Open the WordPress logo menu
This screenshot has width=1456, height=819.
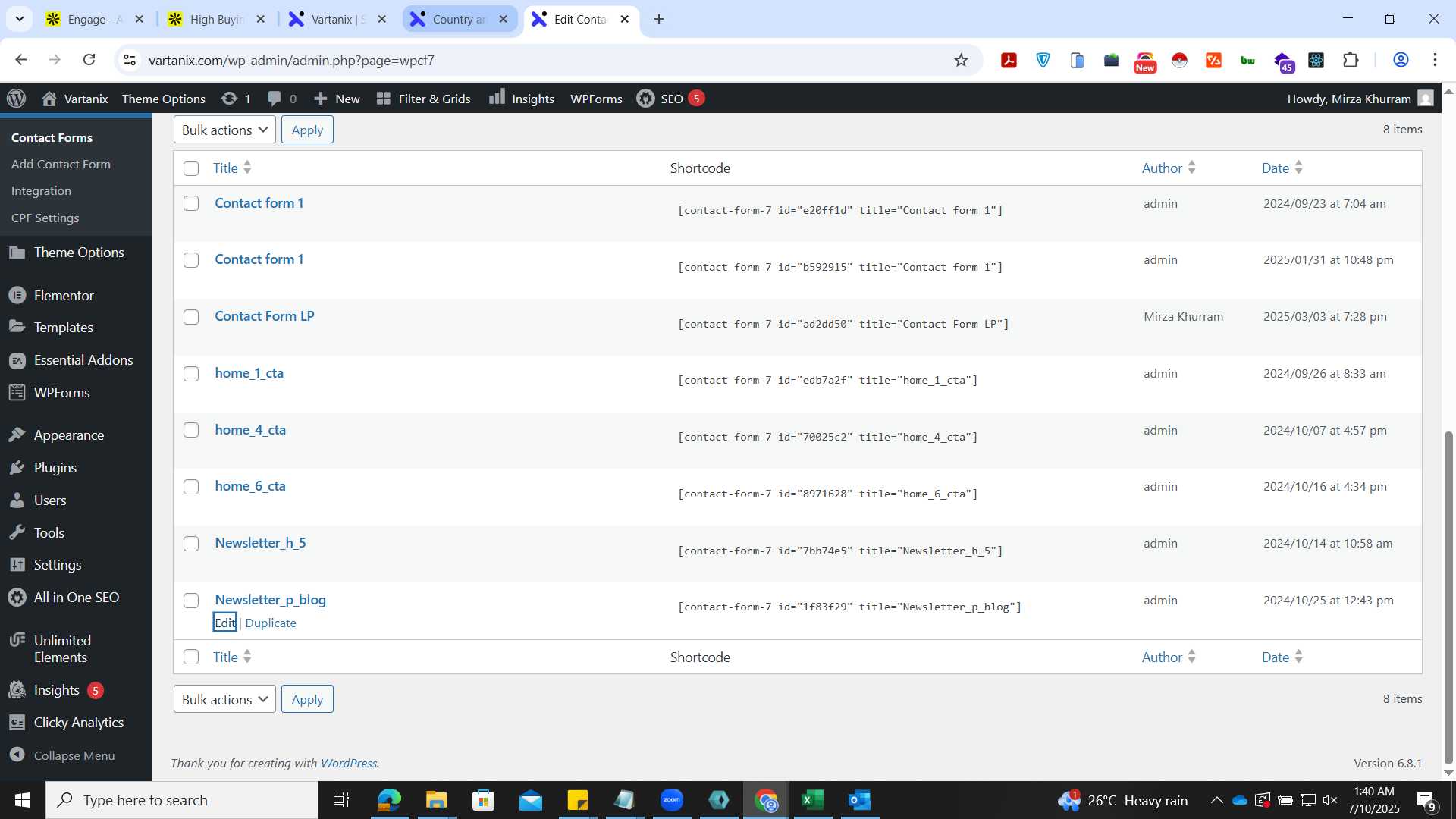tap(17, 99)
